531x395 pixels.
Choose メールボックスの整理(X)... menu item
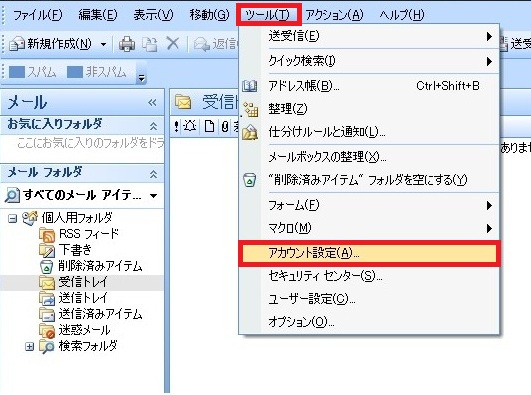click(369, 157)
